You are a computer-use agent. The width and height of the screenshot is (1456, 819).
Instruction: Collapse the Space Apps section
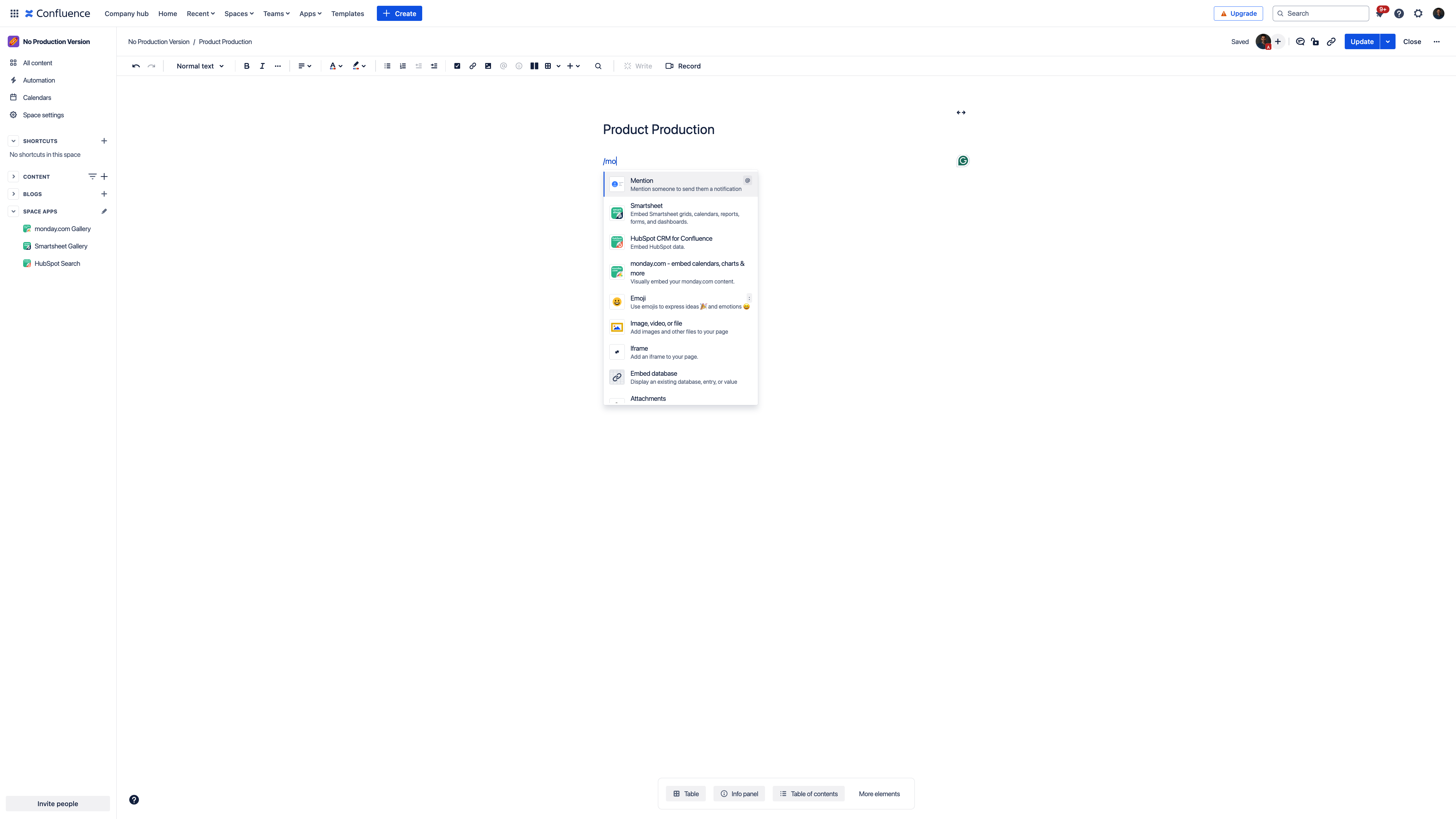[14, 211]
